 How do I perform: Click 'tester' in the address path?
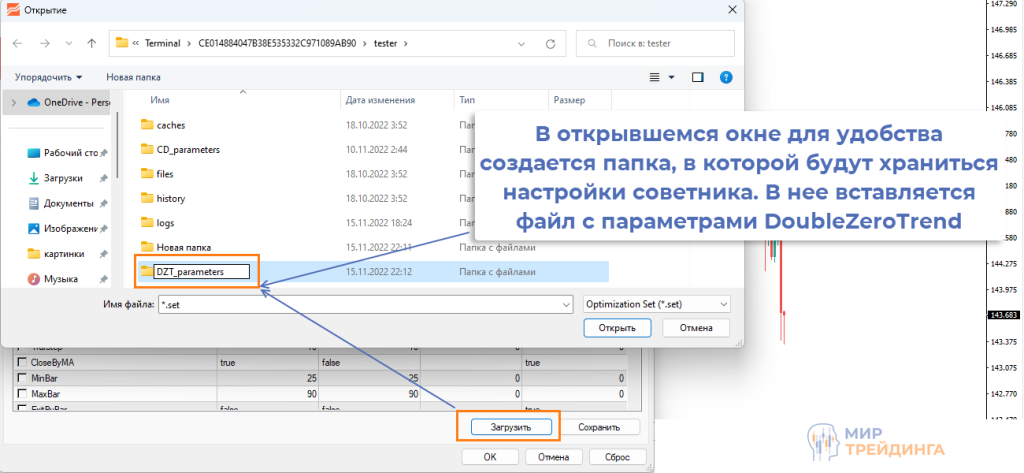pos(385,44)
